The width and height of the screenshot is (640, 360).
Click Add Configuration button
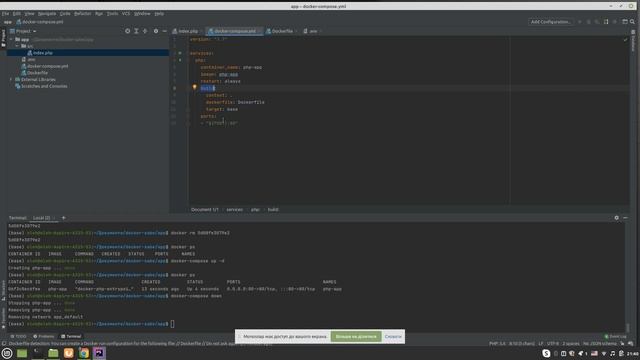[x=550, y=22]
